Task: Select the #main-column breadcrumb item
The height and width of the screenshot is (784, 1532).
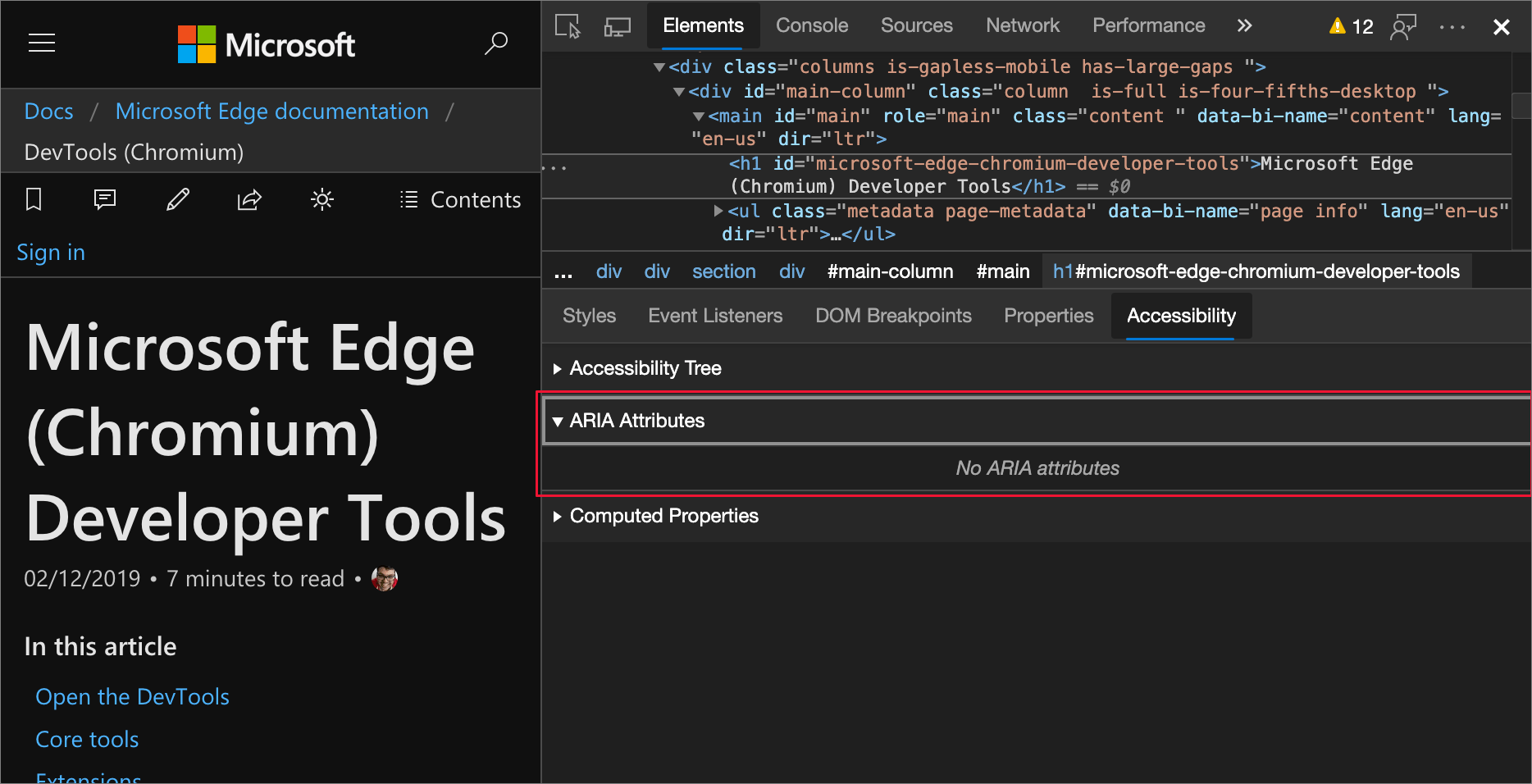Action: (x=890, y=271)
